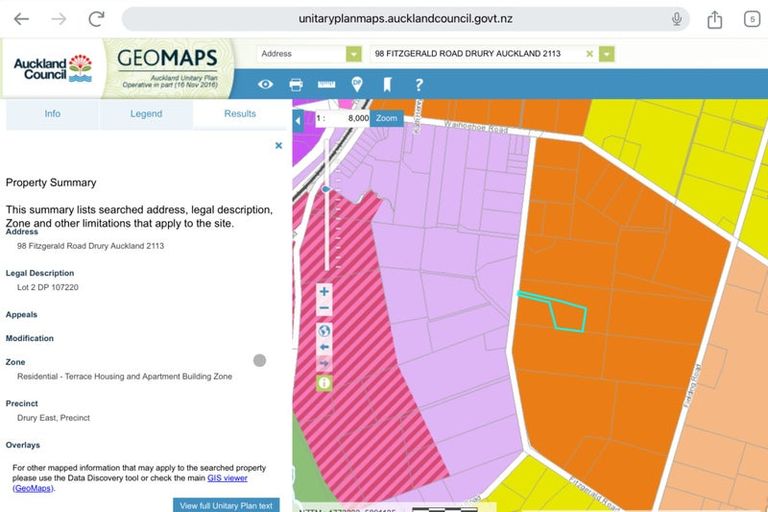
Task: Click the print map icon
Action: [296, 85]
